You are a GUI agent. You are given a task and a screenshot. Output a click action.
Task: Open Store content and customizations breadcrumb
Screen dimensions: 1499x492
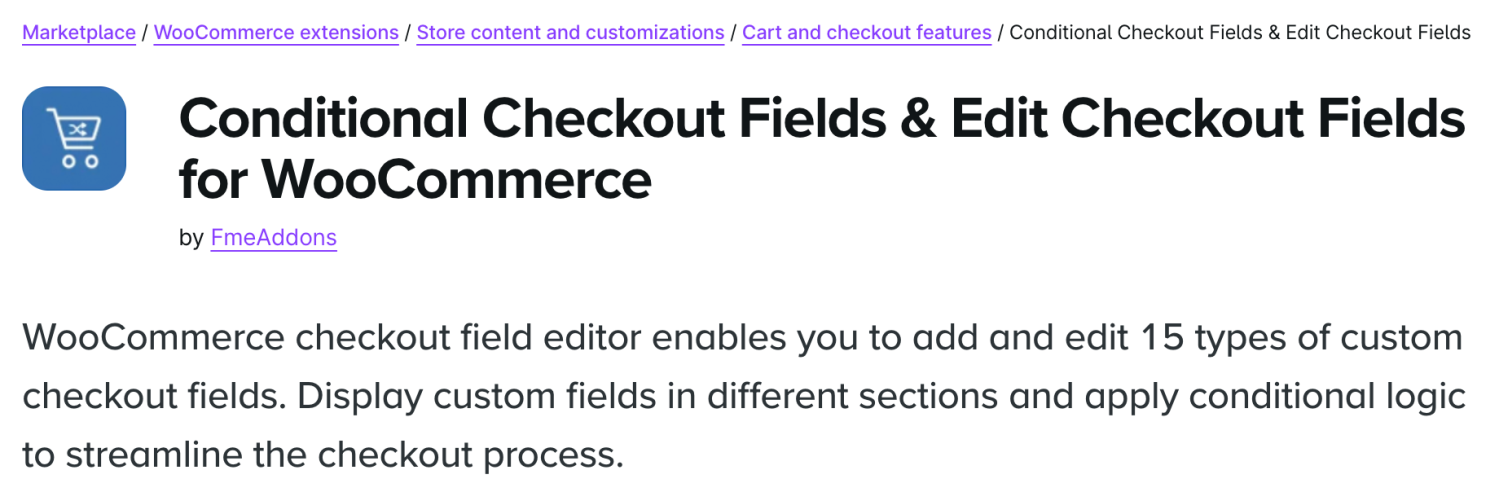(x=570, y=32)
